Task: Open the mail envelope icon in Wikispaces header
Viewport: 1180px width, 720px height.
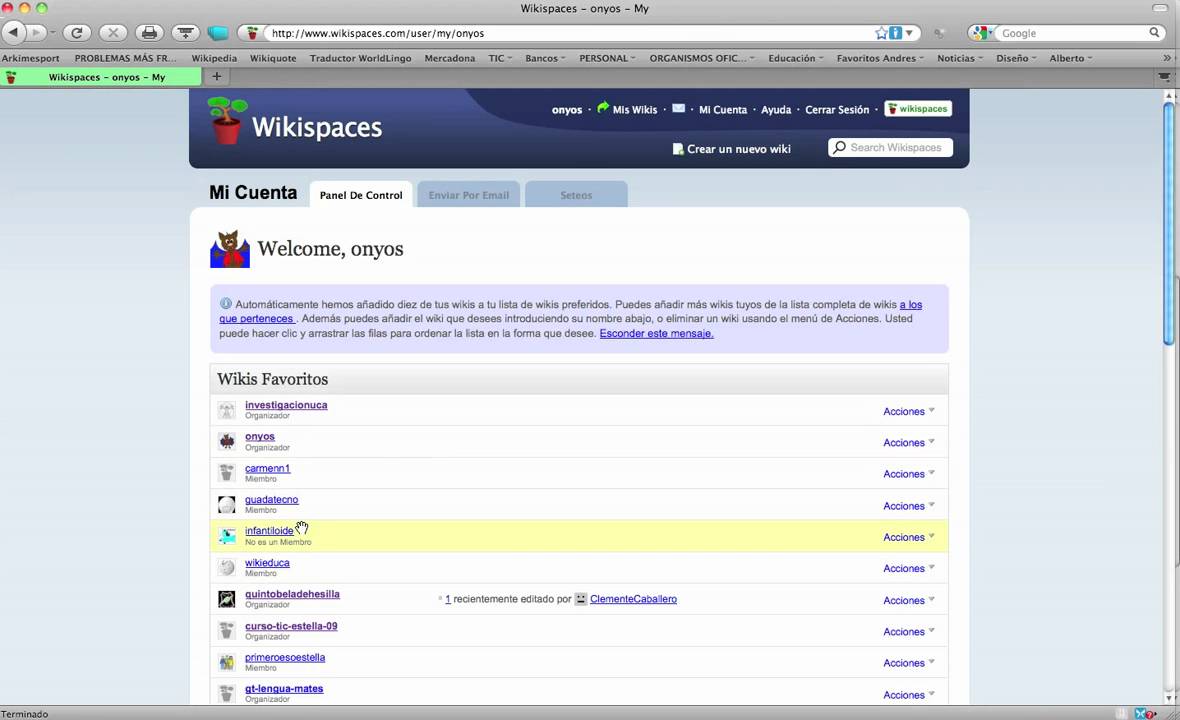Action: 678,109
